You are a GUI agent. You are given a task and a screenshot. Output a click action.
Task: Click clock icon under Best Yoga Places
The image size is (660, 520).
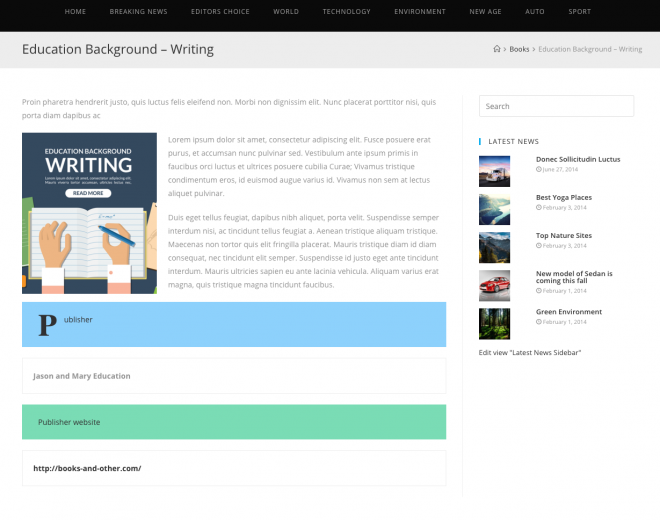pyautogui.click(x=539, y=208)
